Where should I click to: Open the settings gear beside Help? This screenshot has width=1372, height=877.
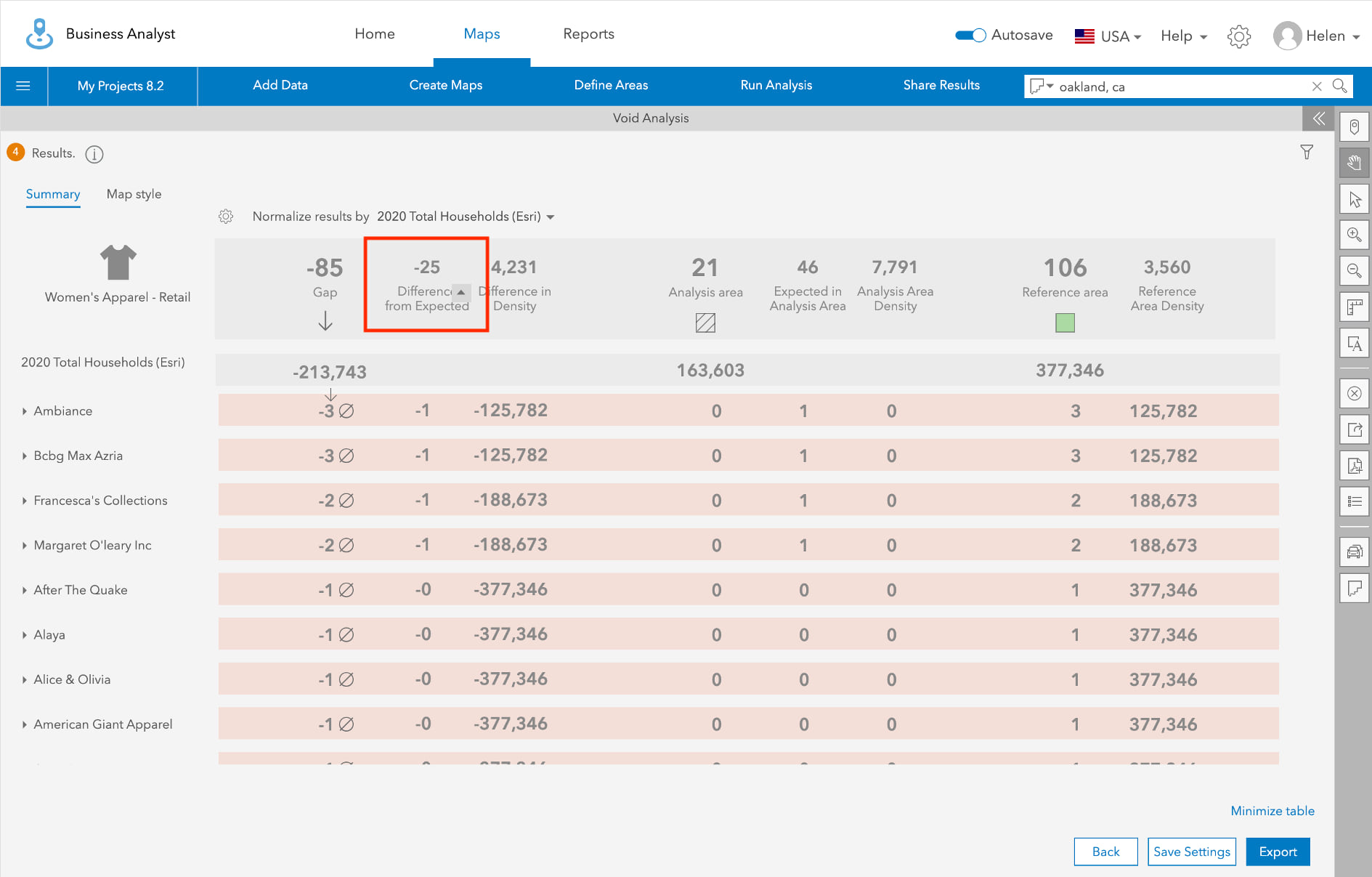pyautogui.click(x=1239, y=36)
